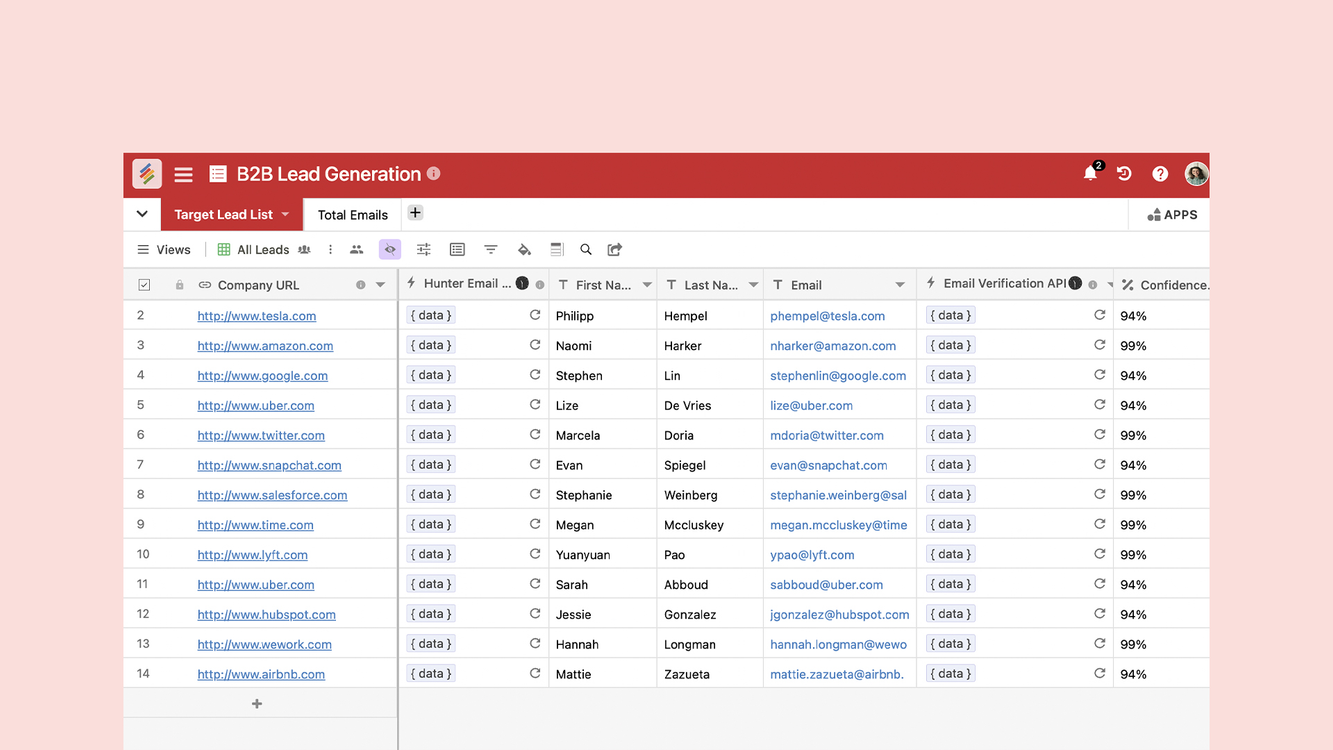Viewport: 1333px width, 750px height.
Task: Open the row height icon
Action: tap(557, 250)
